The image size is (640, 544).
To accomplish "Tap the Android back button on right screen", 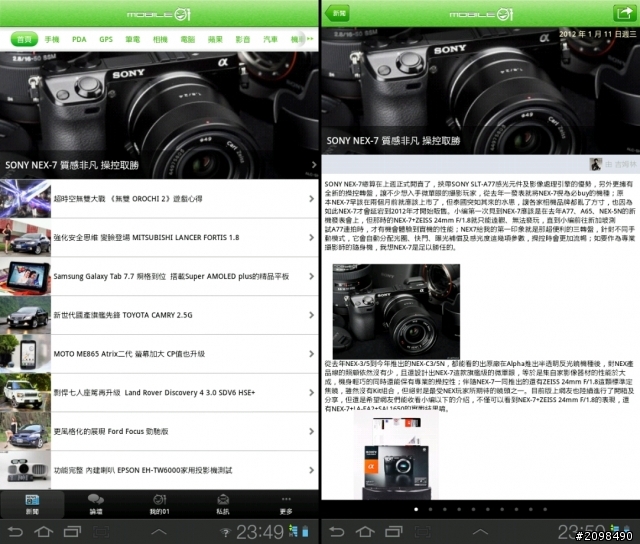I will click(337, 532).
